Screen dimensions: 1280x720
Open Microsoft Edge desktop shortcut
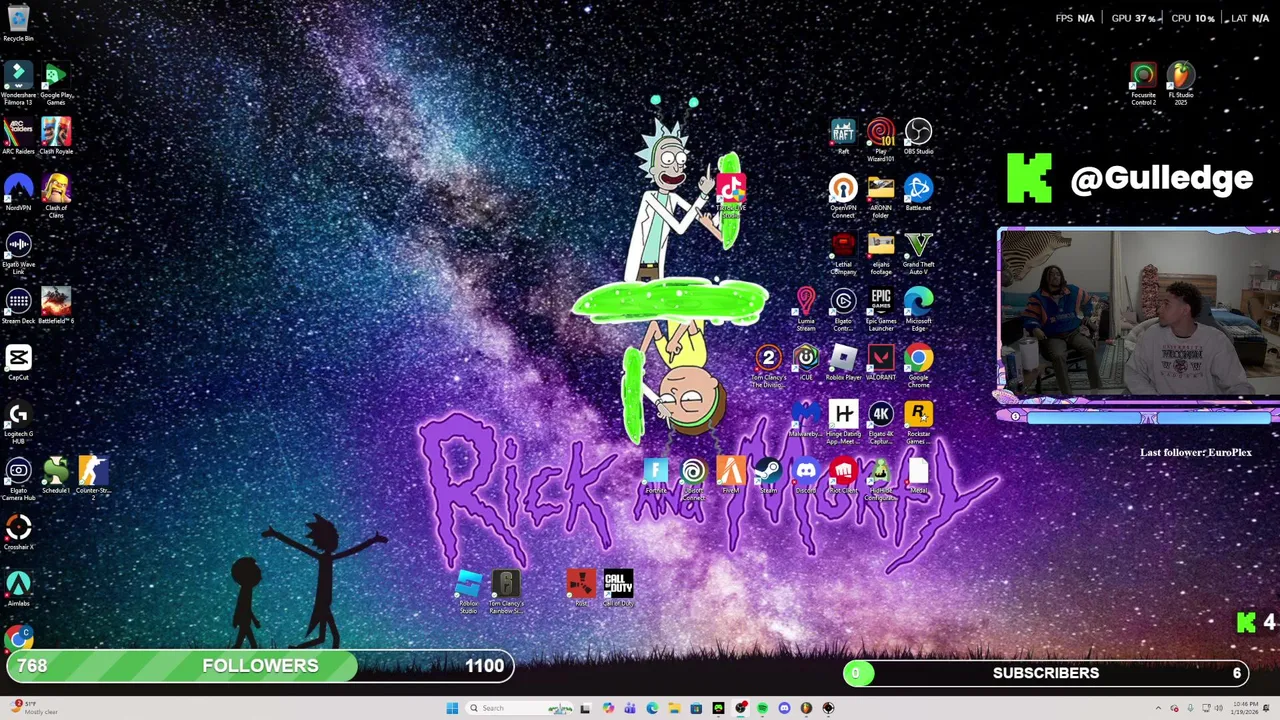[x=918, y=310]
